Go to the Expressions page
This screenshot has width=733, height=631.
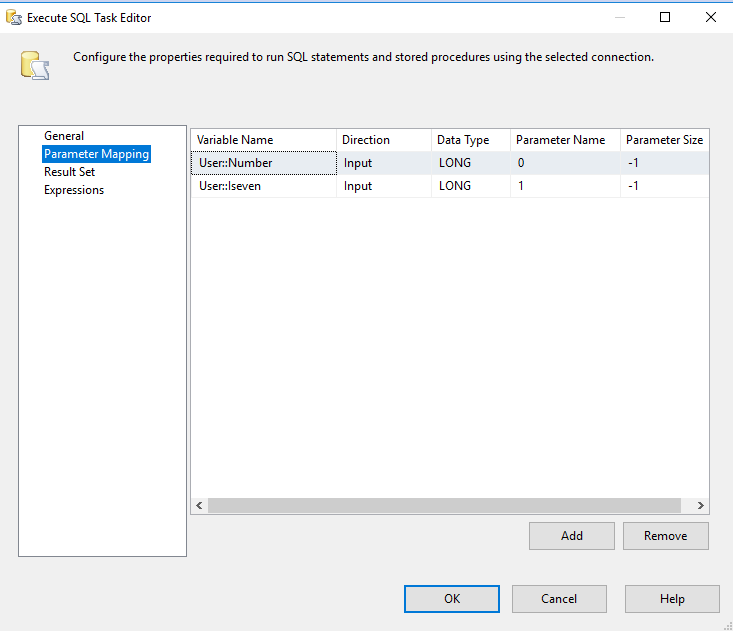(x=73, y=190)
